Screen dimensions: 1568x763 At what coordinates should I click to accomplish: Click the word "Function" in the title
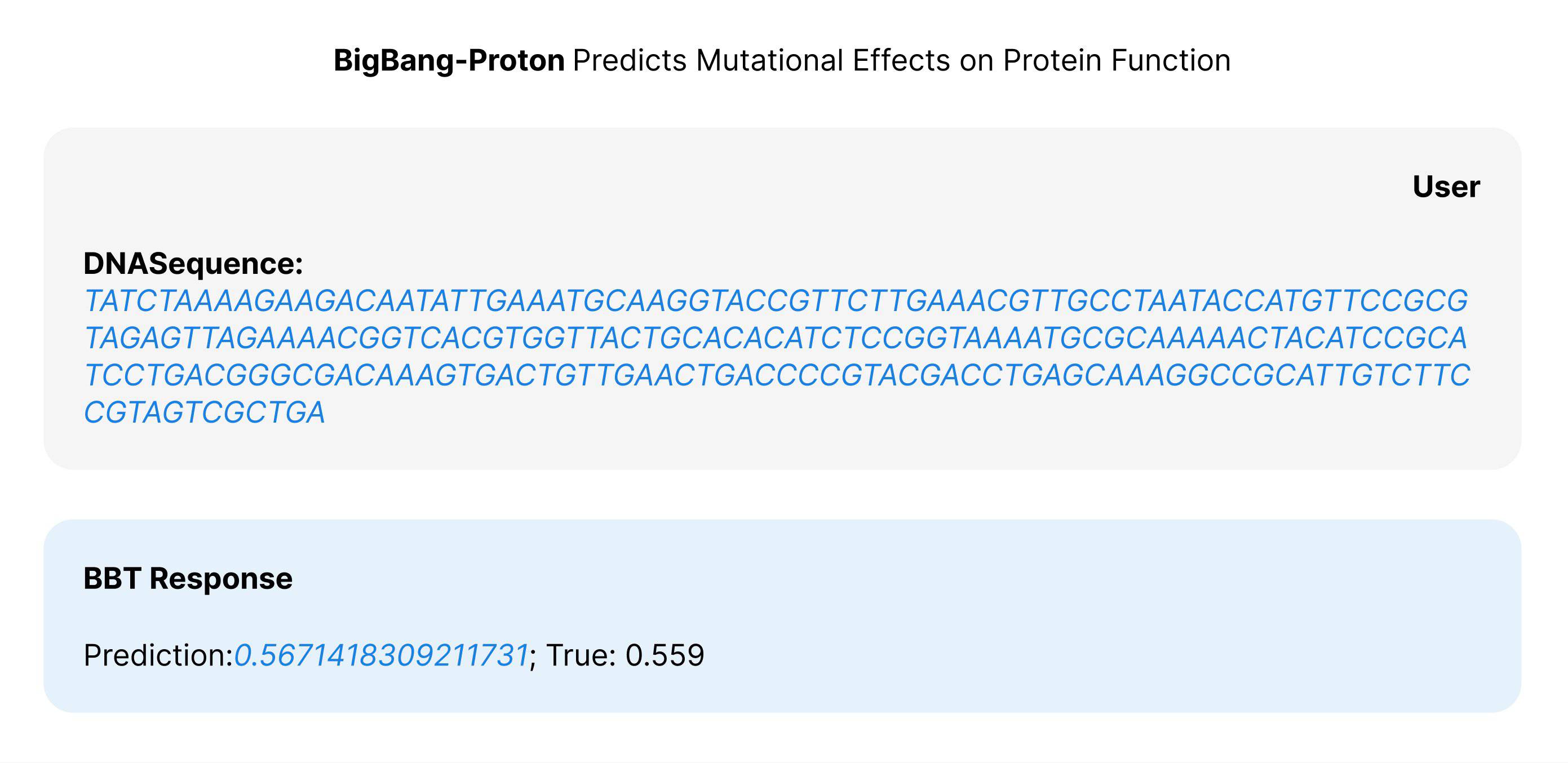(x=1171, y=61)
